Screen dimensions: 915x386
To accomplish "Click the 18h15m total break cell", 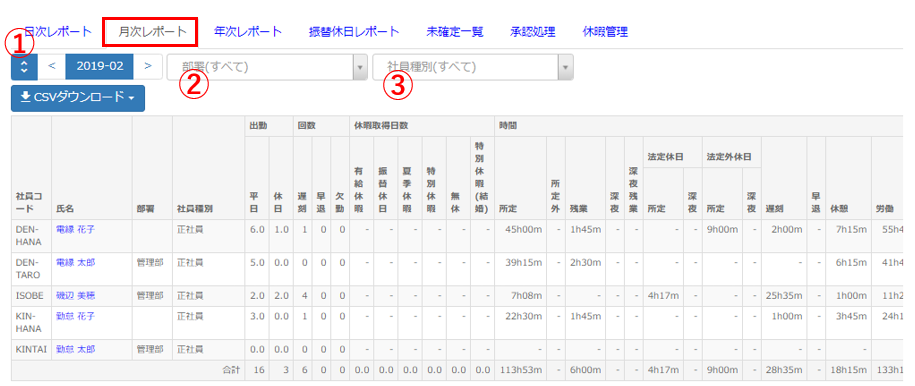I will point(848,370).
